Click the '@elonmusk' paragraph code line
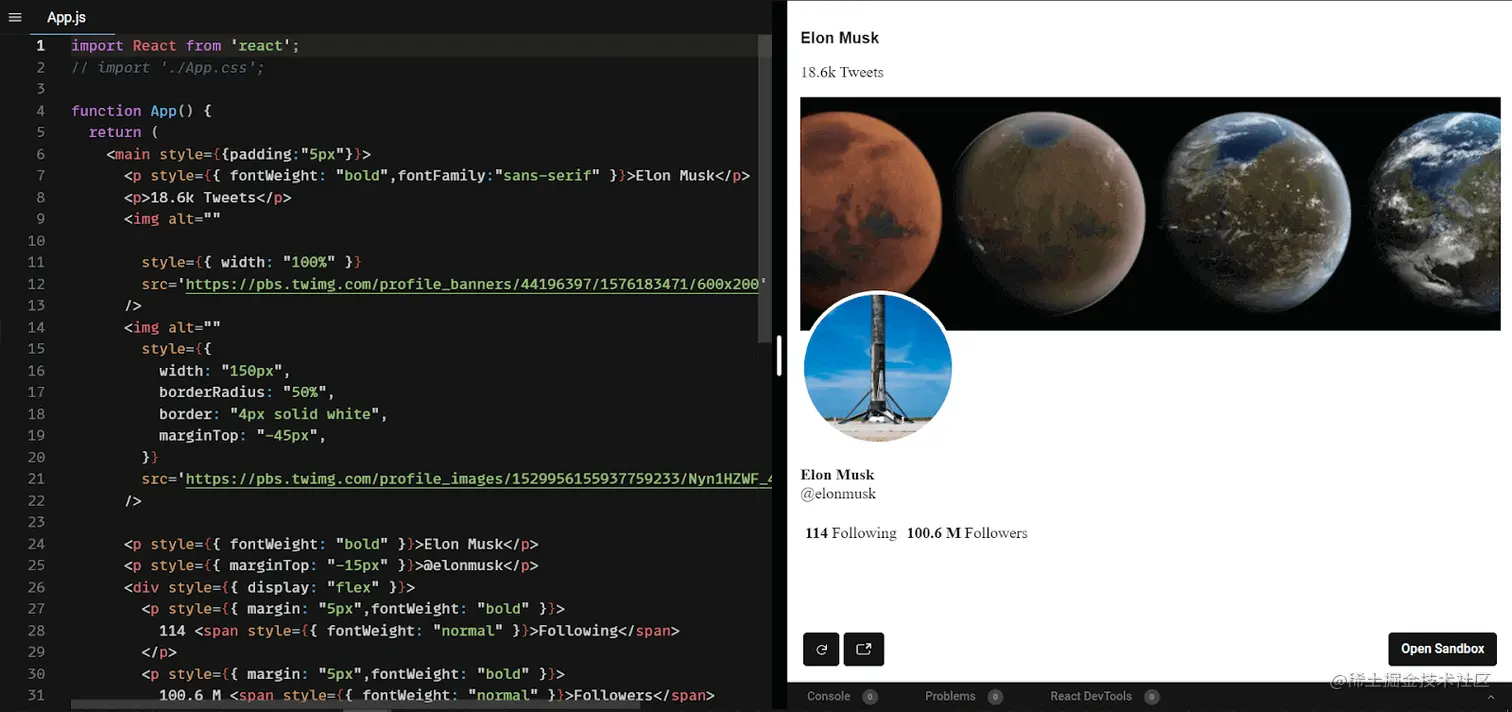 click(331, 566)
